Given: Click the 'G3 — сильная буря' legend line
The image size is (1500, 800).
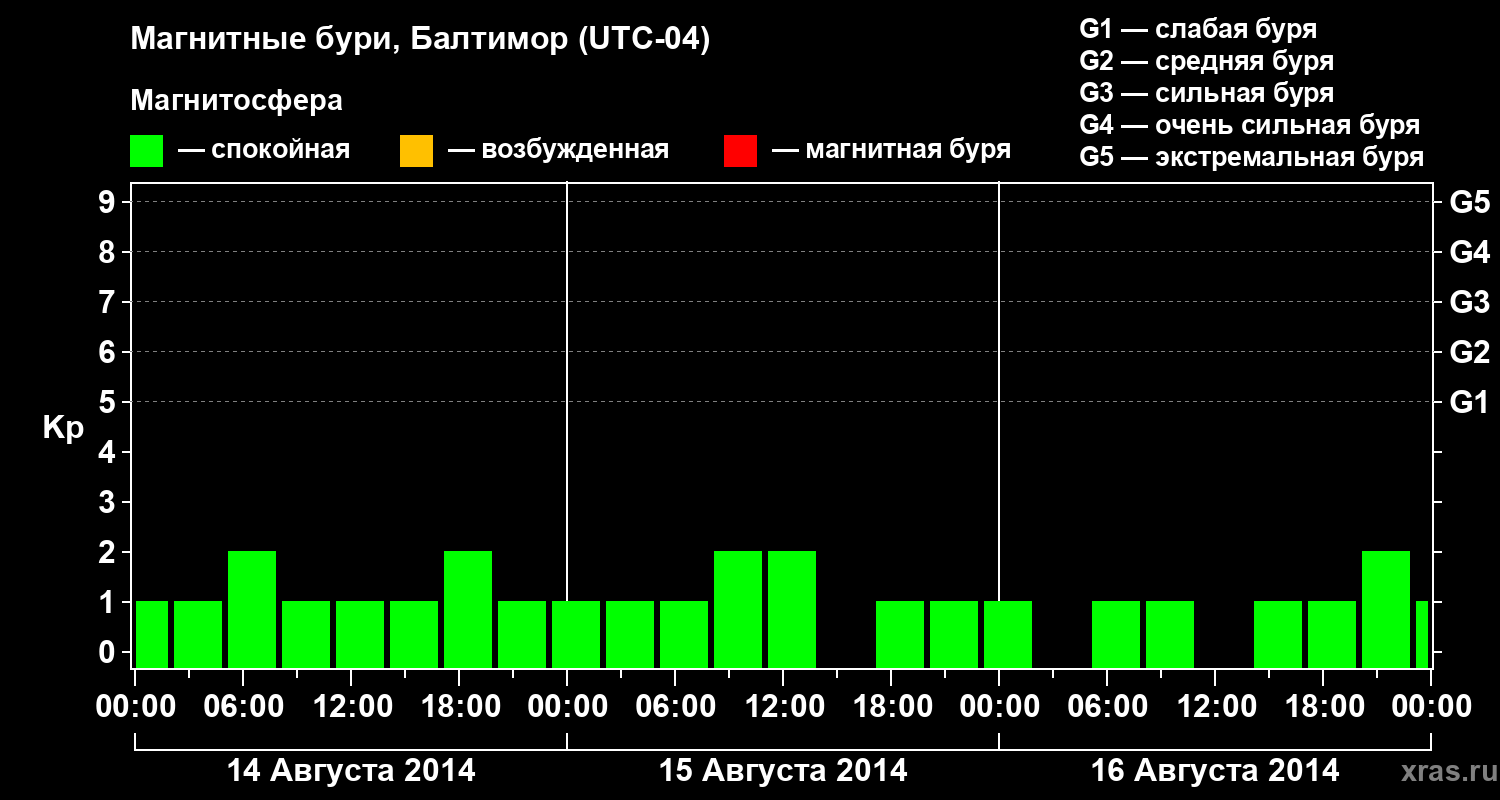Looking at the screenshot, I should pos(1206,93).
